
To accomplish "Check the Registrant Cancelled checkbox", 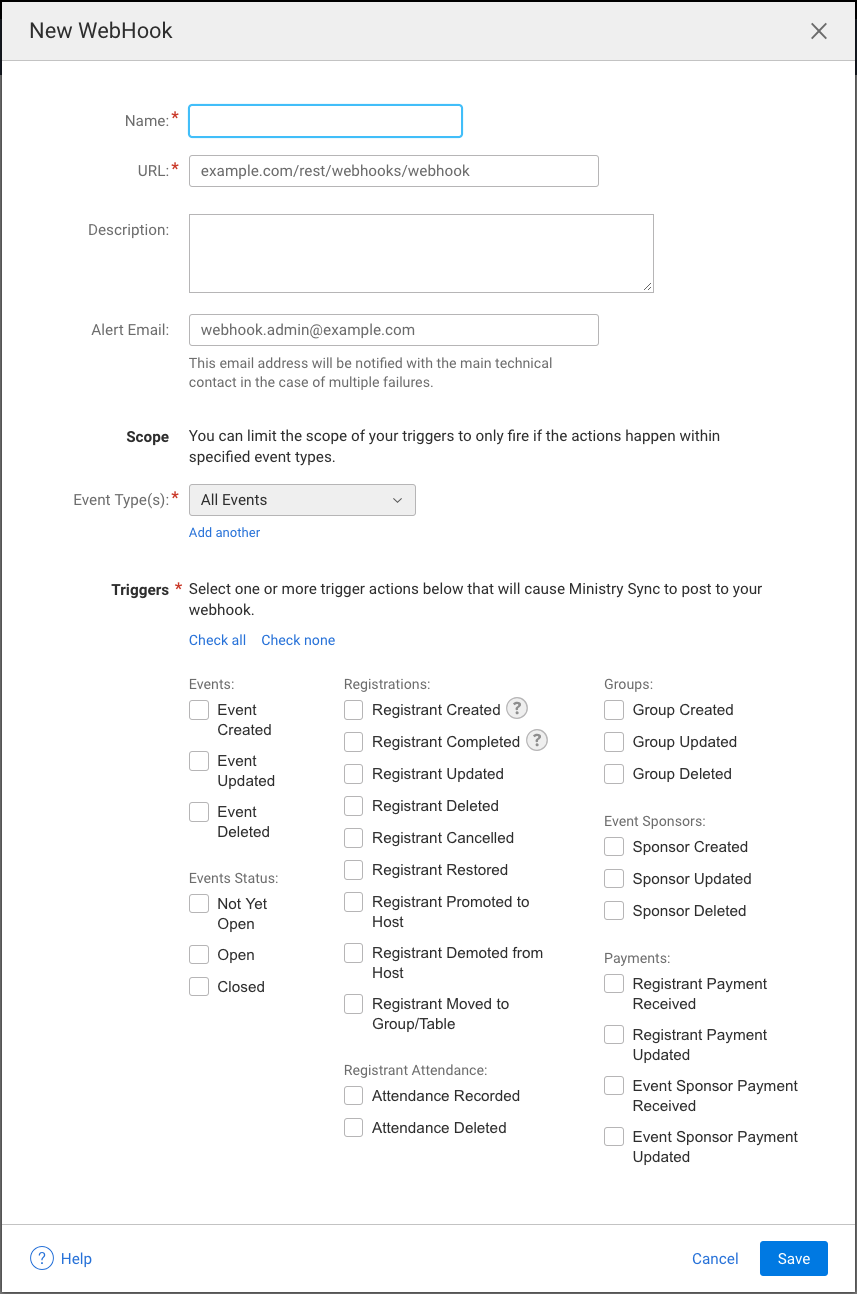I will [354, 838].
